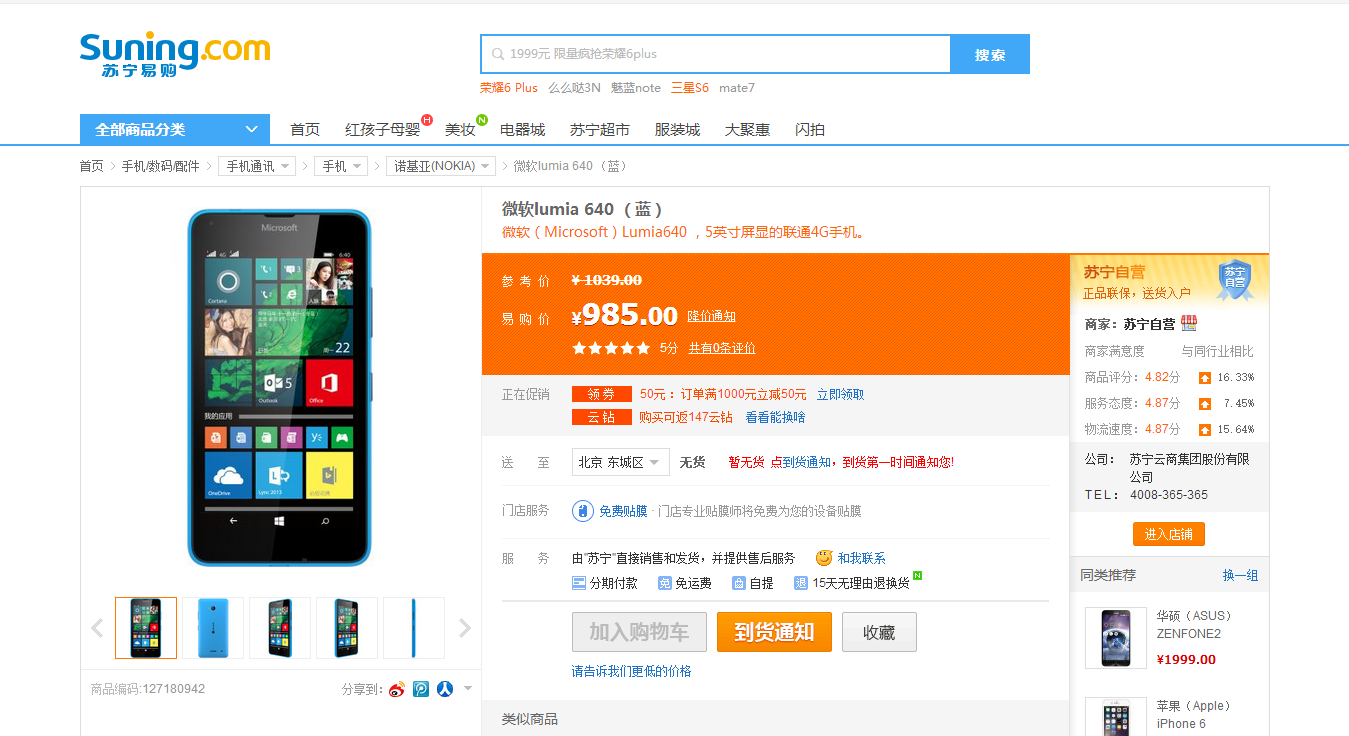The image size is (1349, 736).
Task: Click the right arrow of the image carousel
Action: pyautogui.click(x=464, y=628)
